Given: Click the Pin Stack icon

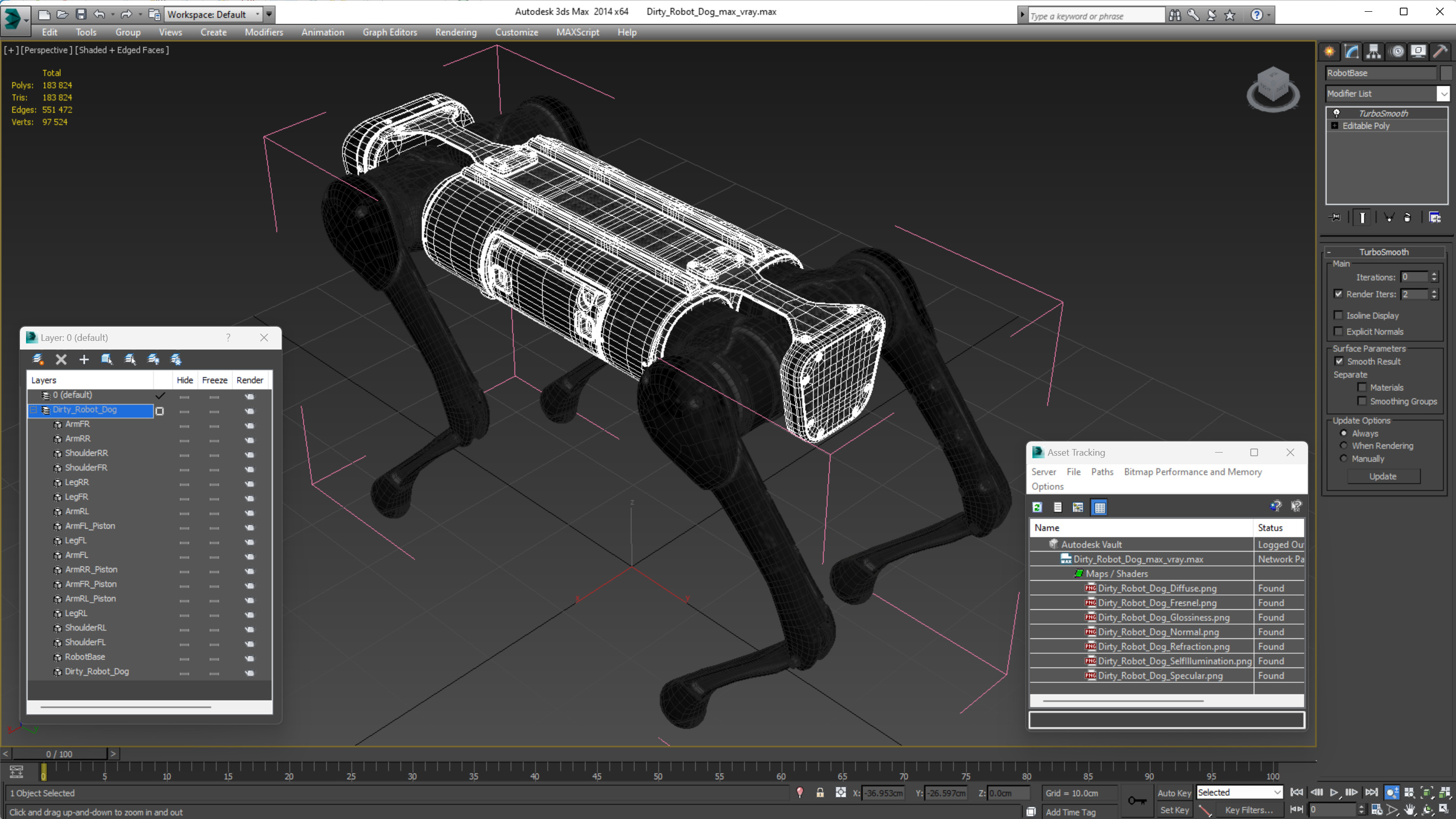Looking at the screenshot, I should point(1335,217).
